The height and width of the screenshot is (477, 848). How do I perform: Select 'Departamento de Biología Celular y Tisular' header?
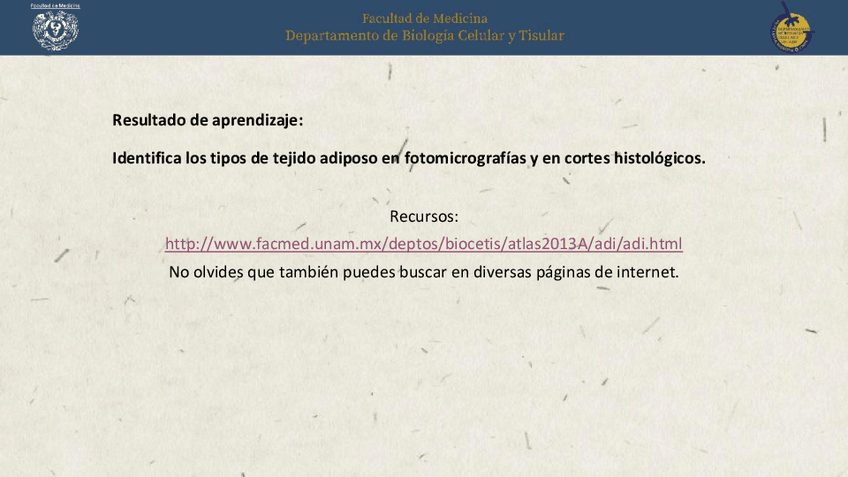pos(425,36)
